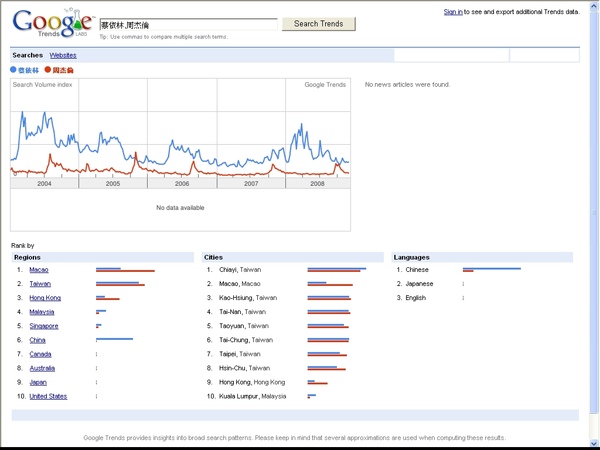Viewport: 600px width, 450px height.
Task: Open the Taiwan region link
Action: 40,284
